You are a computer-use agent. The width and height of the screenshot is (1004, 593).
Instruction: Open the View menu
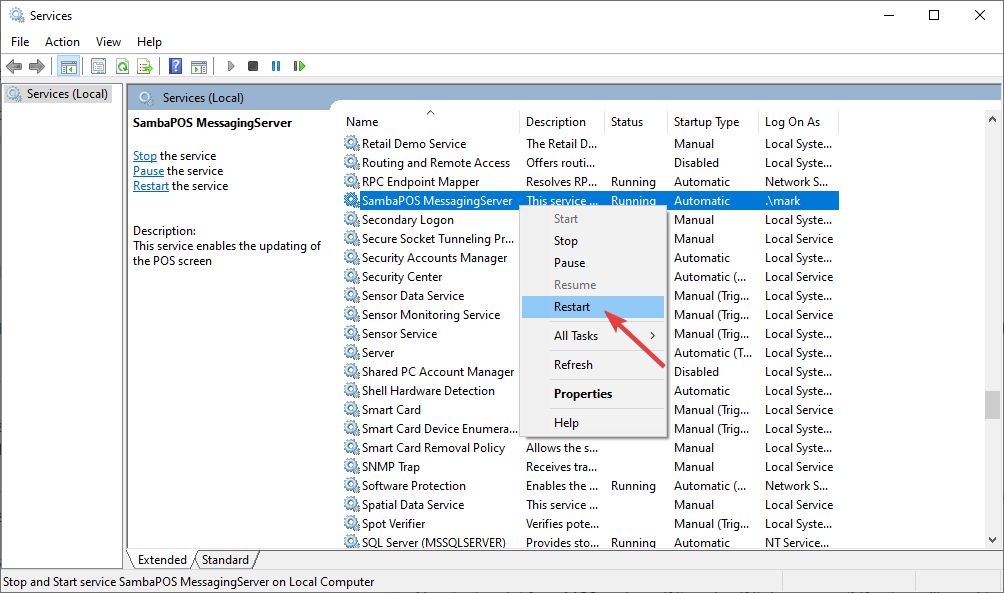(x=108, y=42)
